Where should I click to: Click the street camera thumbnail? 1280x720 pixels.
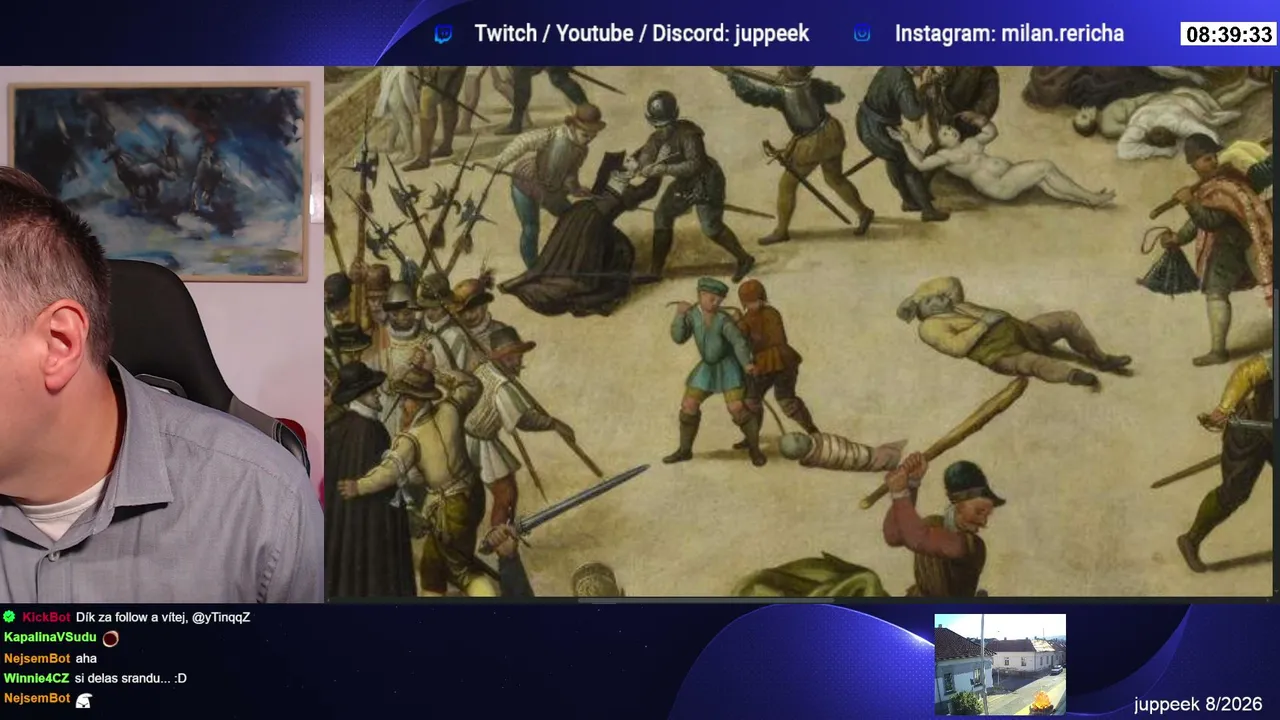[x=1000, y=664]
